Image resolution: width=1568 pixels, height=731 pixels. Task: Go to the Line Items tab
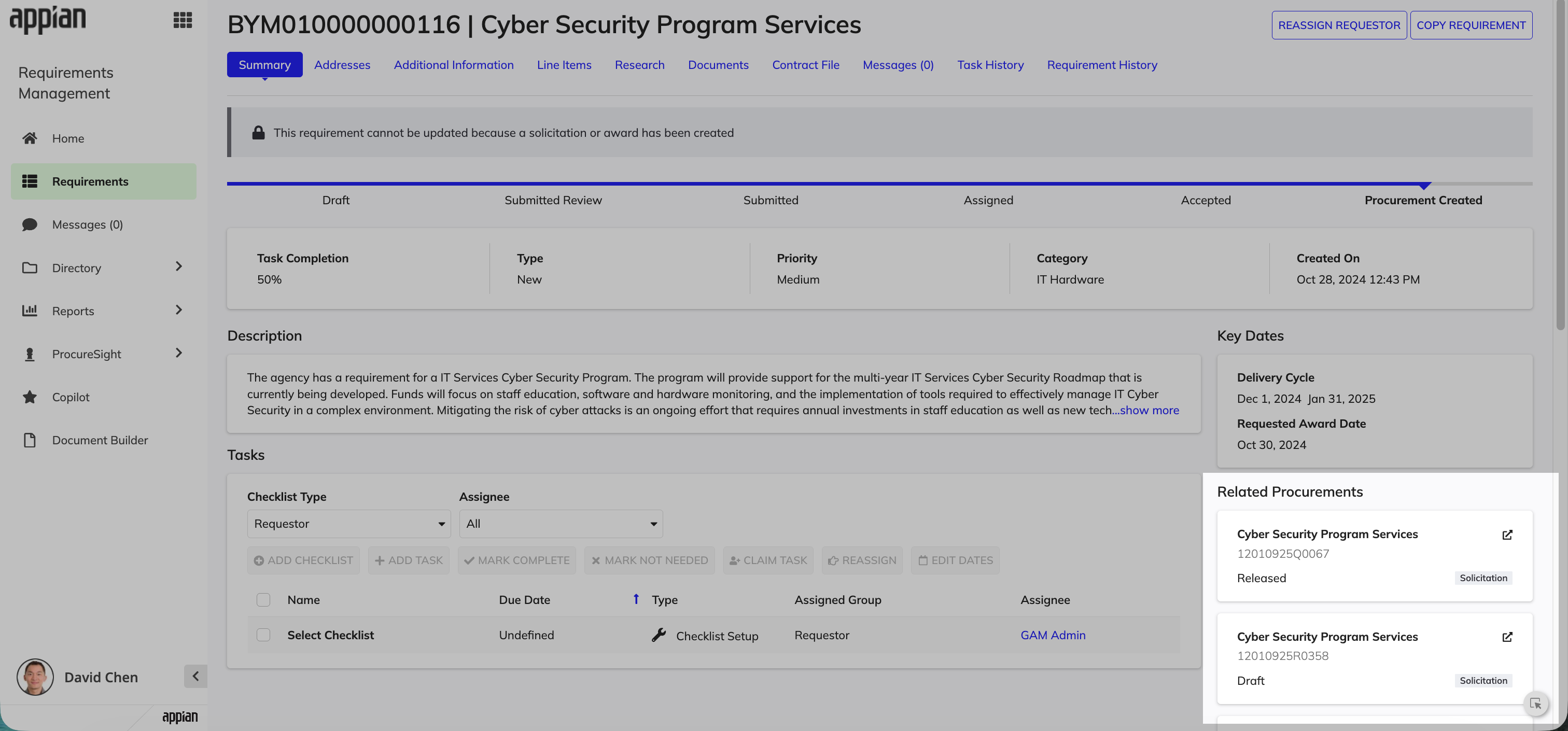(x=564, y=64)
